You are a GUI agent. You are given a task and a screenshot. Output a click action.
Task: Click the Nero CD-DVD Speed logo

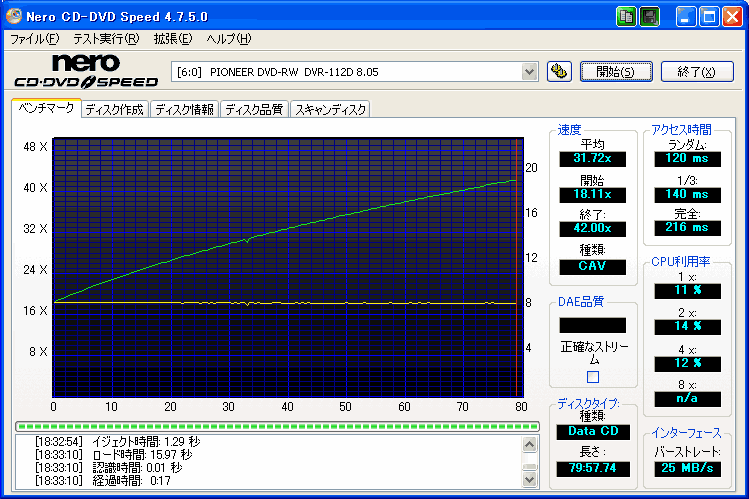pyautogui.click(x=84, y=72)
